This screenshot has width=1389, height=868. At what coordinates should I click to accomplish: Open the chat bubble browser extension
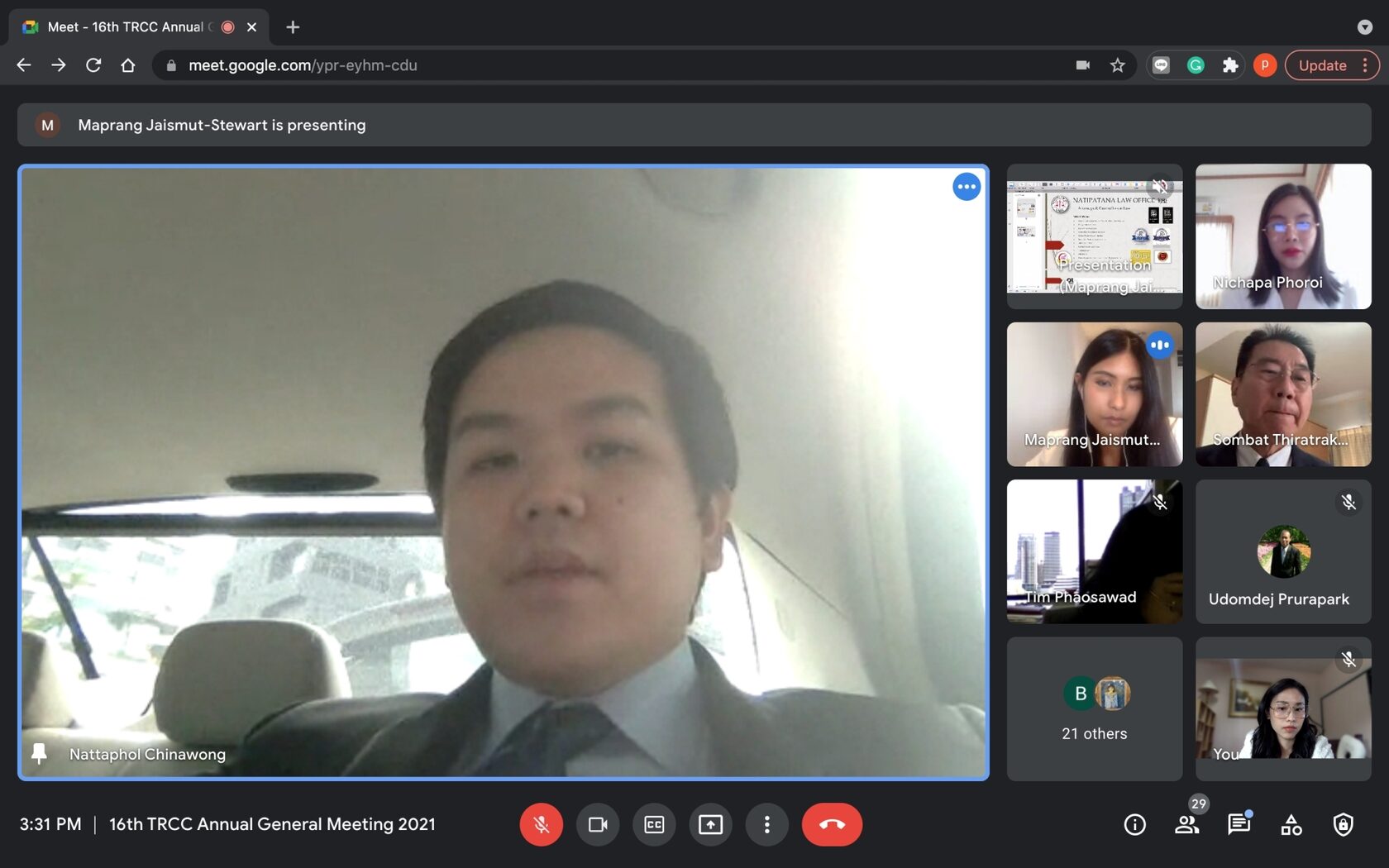[x=1162, y=65]
